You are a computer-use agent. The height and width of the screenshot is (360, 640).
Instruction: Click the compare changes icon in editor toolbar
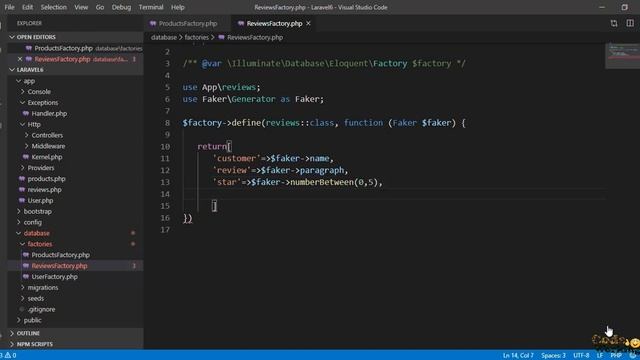point(614,23)
